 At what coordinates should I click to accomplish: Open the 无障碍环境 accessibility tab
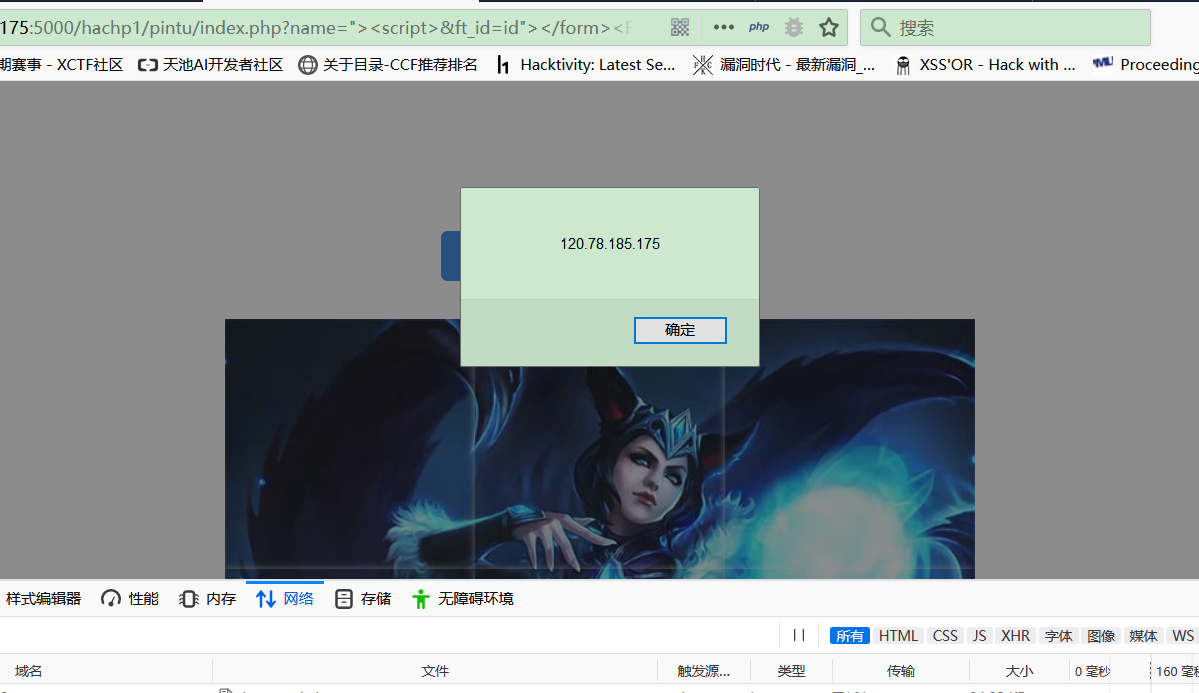463,599
